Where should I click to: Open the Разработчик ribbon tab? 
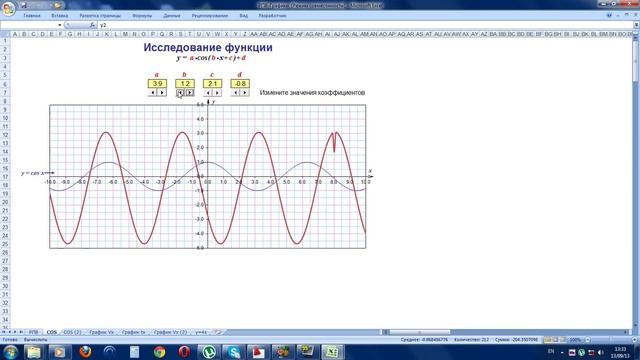pos(272,16)
